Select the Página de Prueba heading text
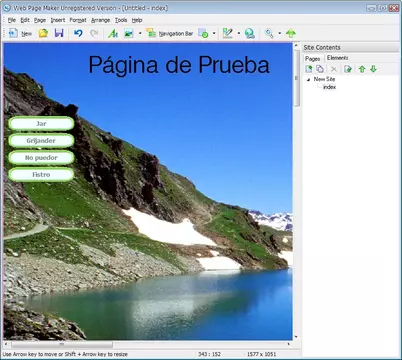This screenshot has width=402, height=360. click(x=179, y=65)
